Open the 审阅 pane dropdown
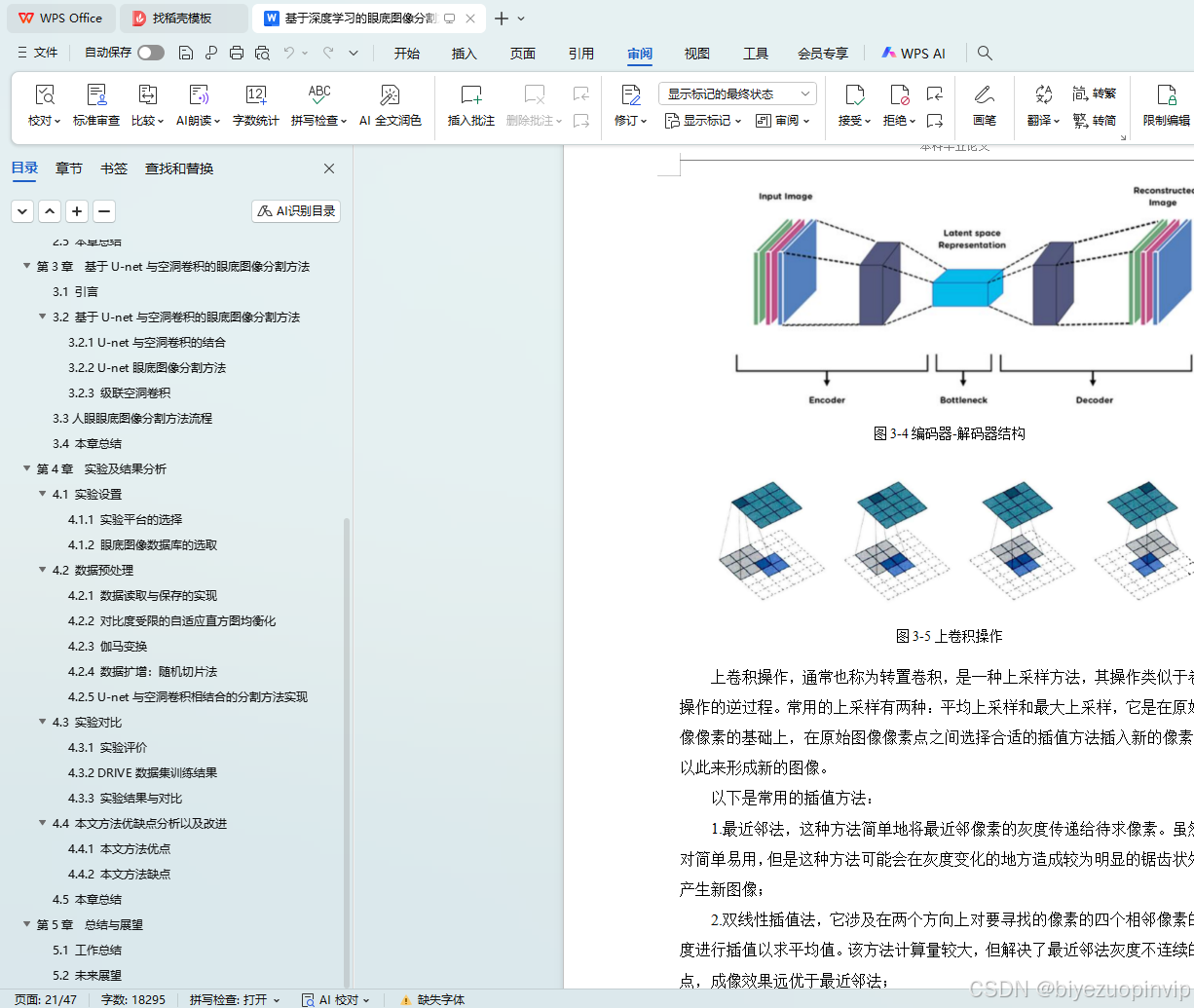1194x1008 pixels. click(783, 121)
